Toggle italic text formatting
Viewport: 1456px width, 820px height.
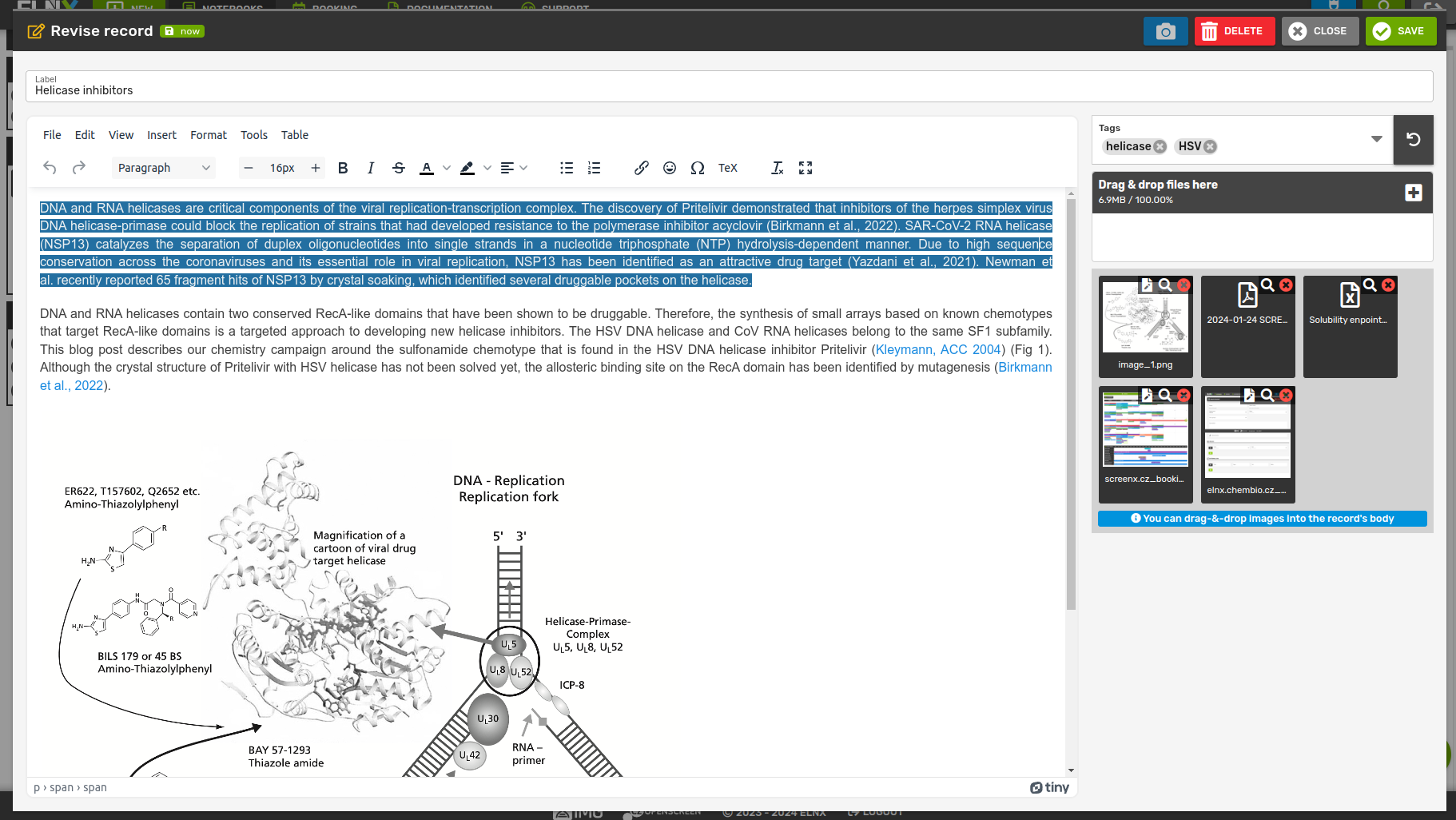coord(370,168)
